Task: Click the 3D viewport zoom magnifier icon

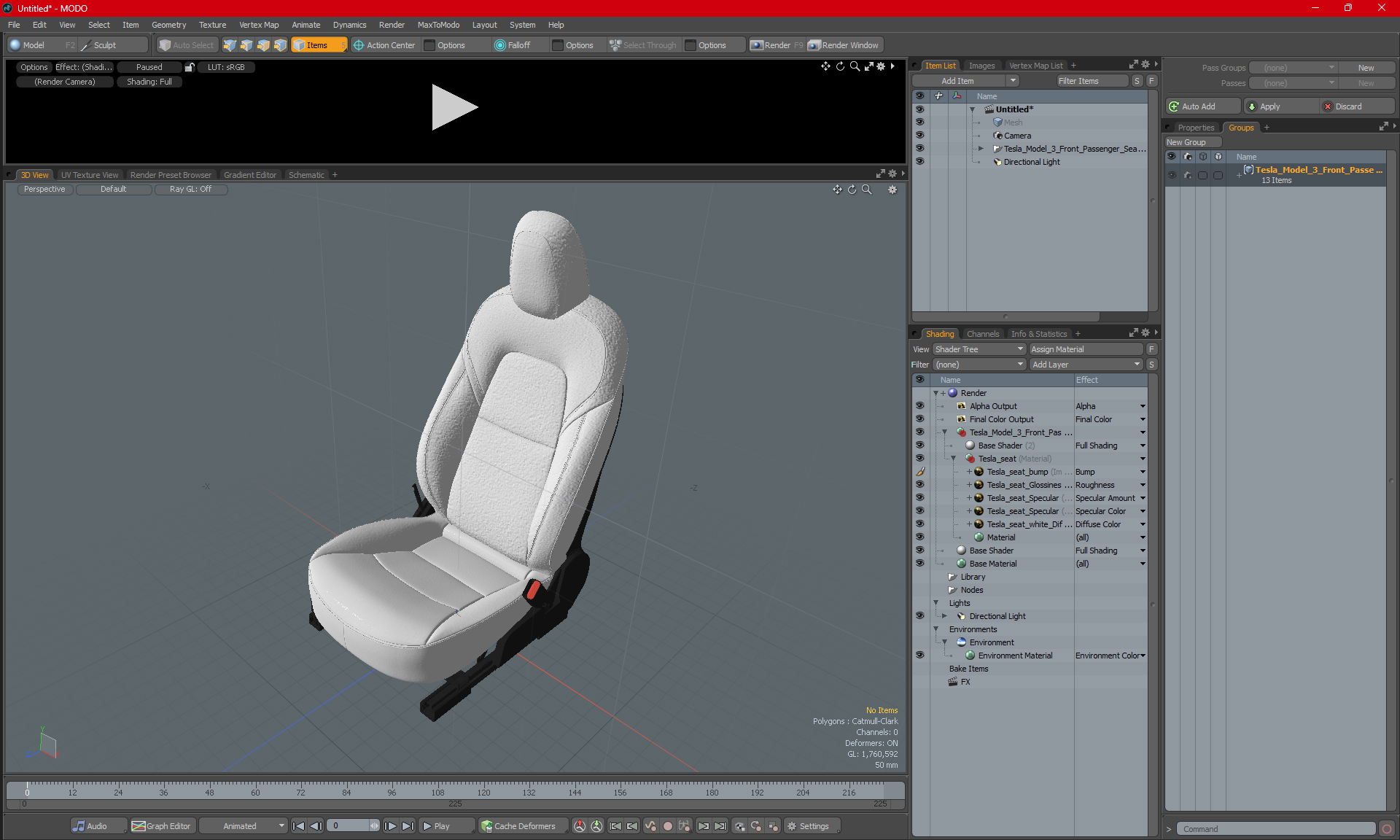Action: (867, 190)
